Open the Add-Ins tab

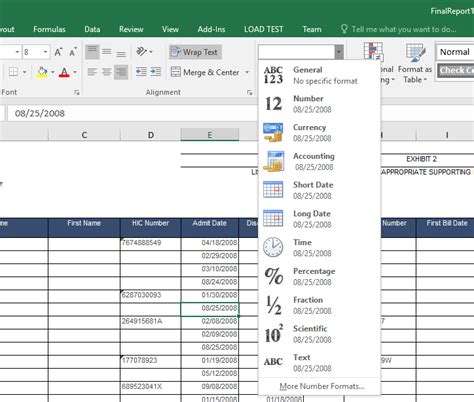click(x=211, y=29)
